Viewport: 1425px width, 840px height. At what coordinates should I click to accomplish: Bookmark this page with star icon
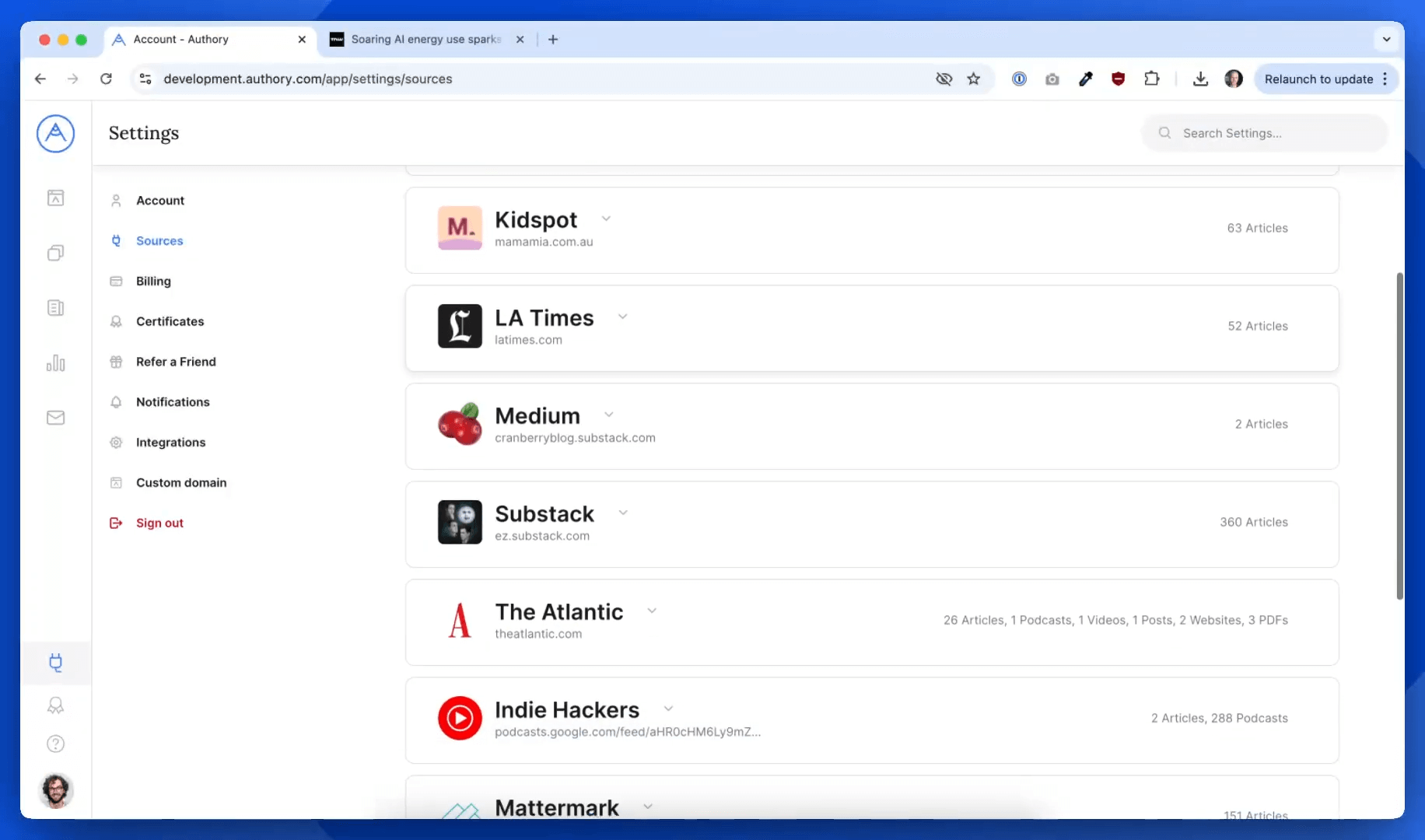[x=973, y=79]
